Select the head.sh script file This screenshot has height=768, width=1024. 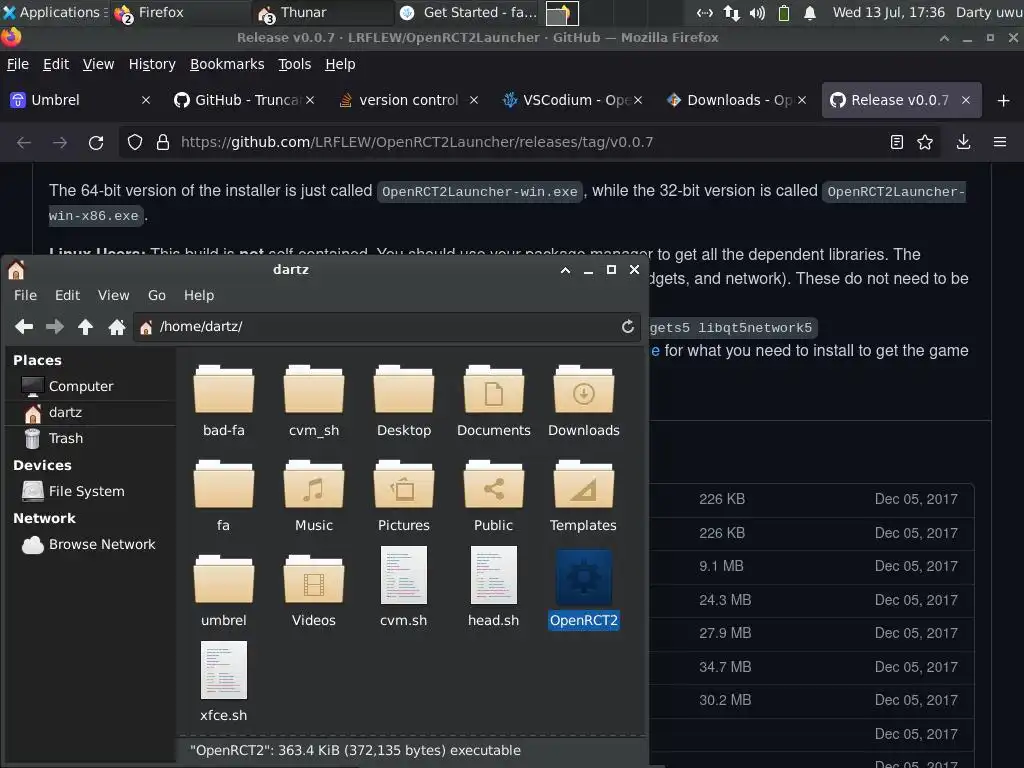click(x=494, y=588)
